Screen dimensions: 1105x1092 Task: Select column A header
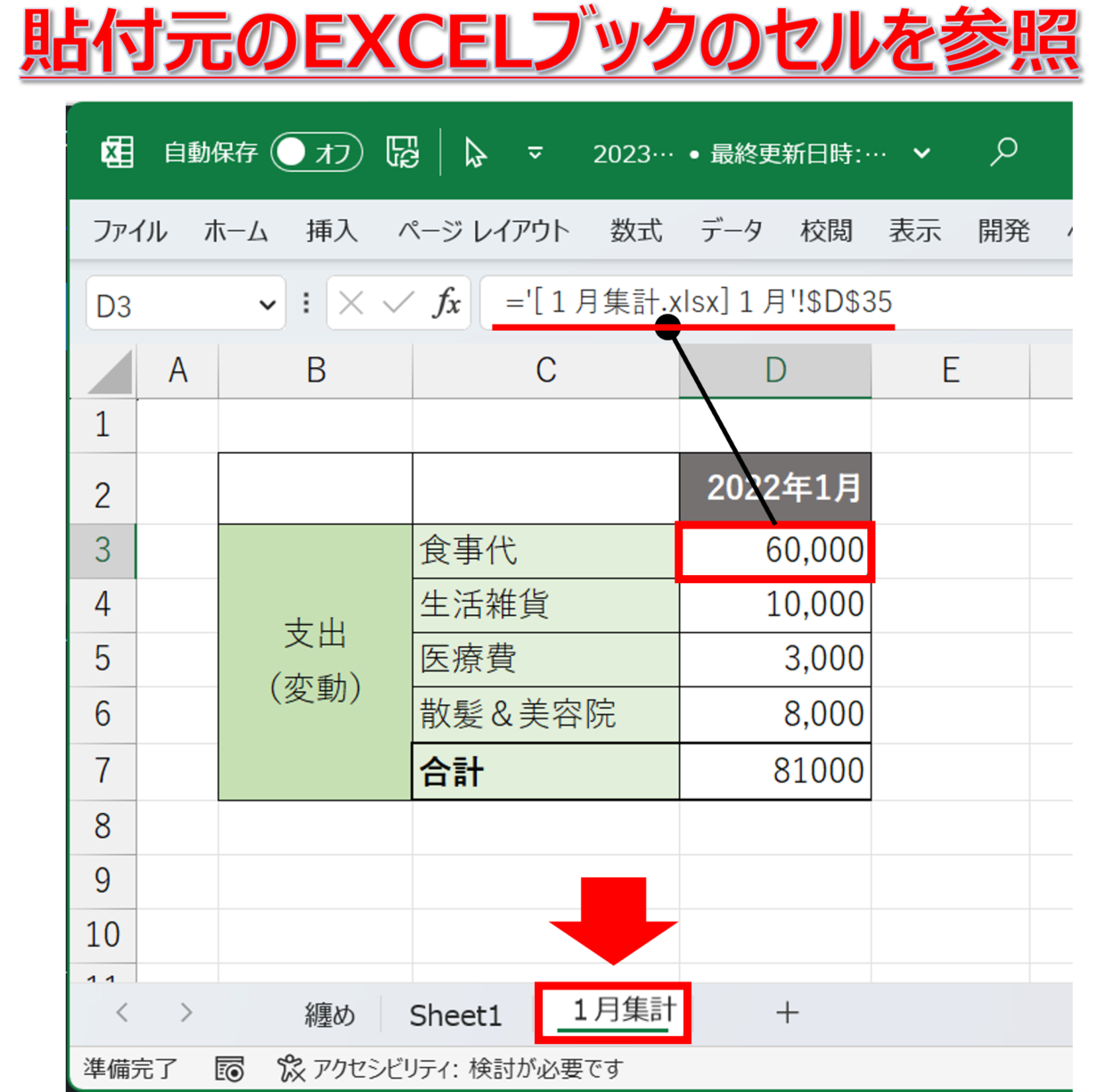(177, 370)
